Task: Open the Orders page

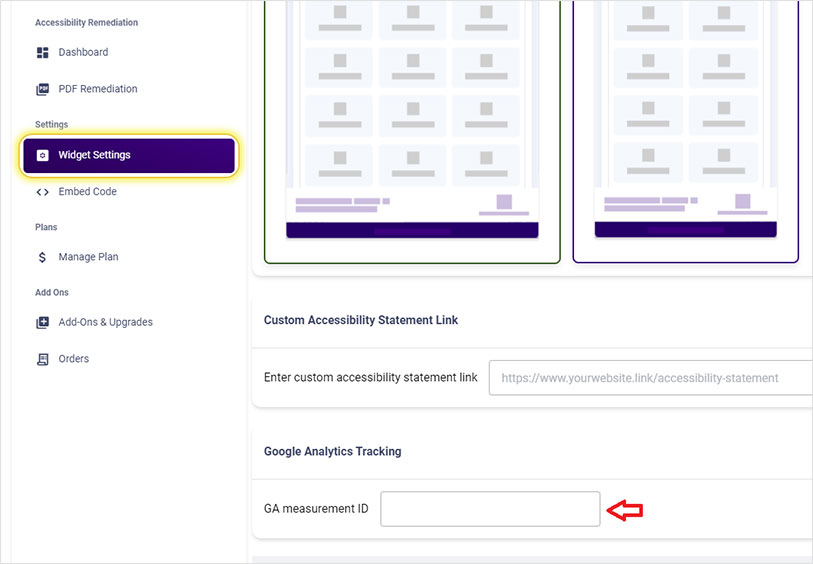Action: pyautogui.click(x=74, y=359)
